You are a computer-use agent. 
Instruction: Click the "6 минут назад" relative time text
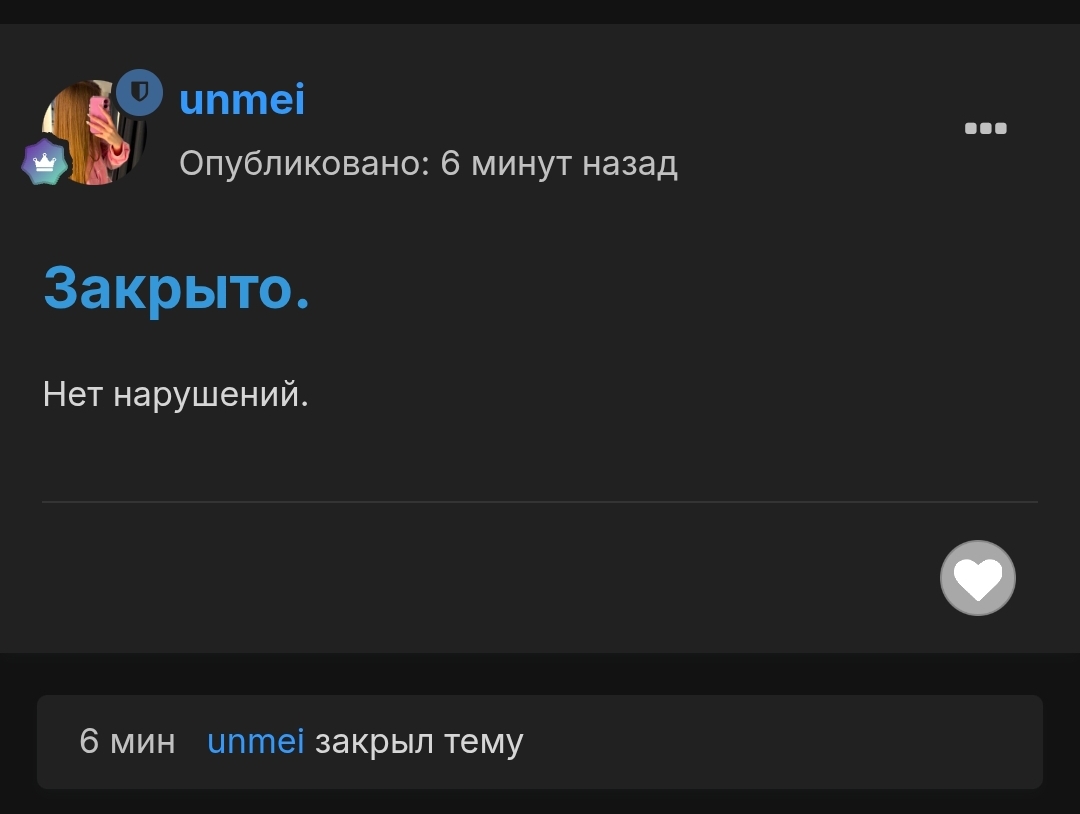(559, 164)
